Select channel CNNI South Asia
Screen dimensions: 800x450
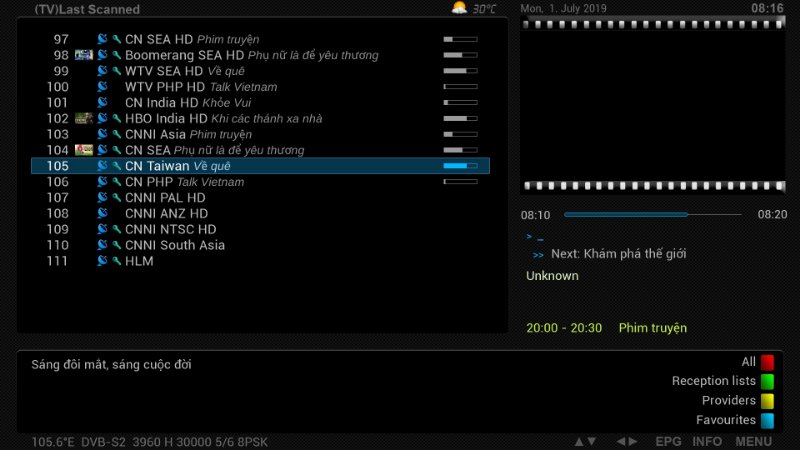(260, 245)
